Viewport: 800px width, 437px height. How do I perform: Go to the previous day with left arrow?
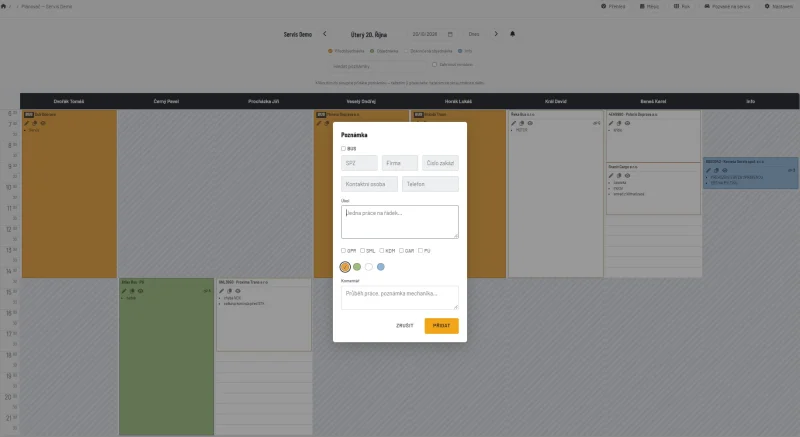coord(324,34)
